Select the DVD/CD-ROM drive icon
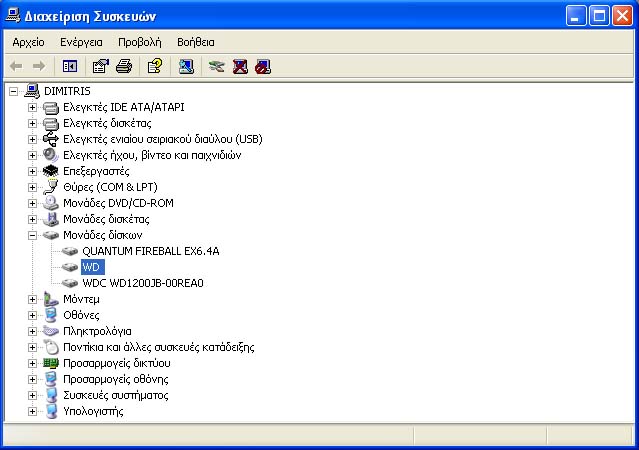This screenshot has height=450, width=639. click(x=51, y=203)
